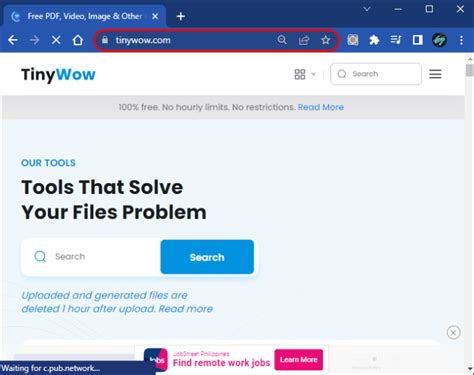This screenshot has height=375, width=474.
Task: Click the tinywow.com address bar URL
Action: (143, 40)
